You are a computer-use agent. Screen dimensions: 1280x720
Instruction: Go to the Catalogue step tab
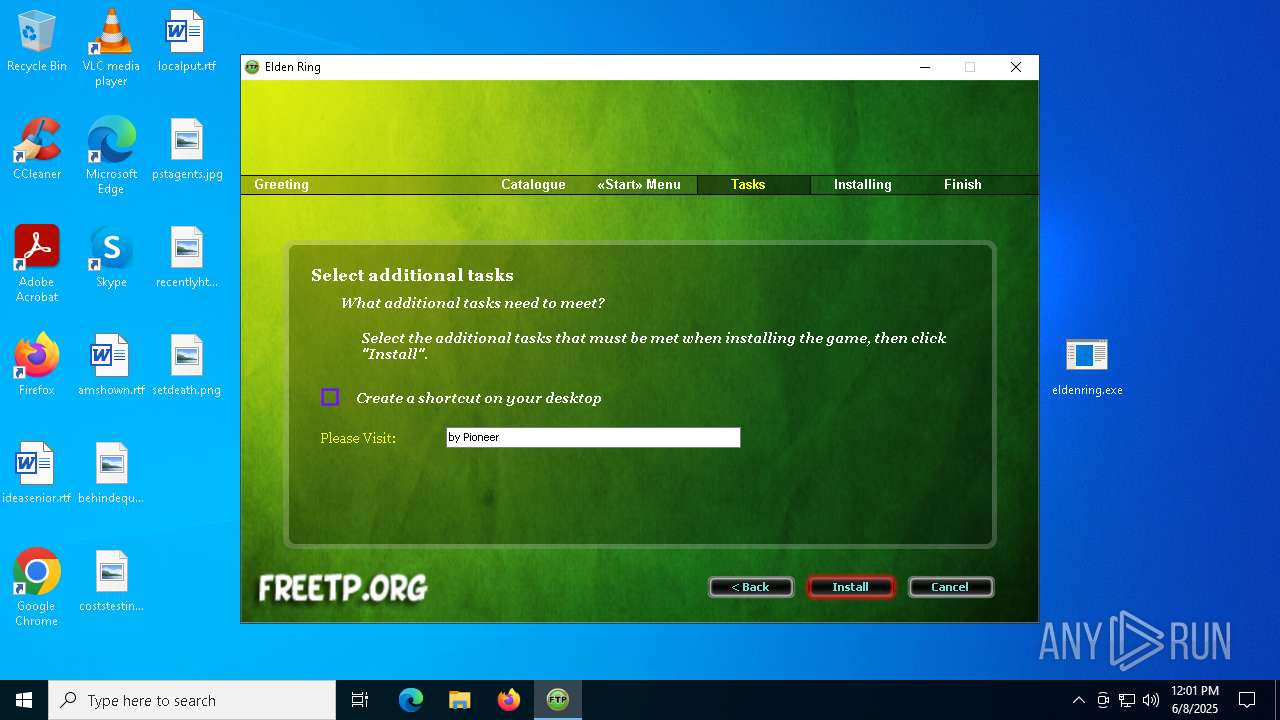[x=533, y=185]
